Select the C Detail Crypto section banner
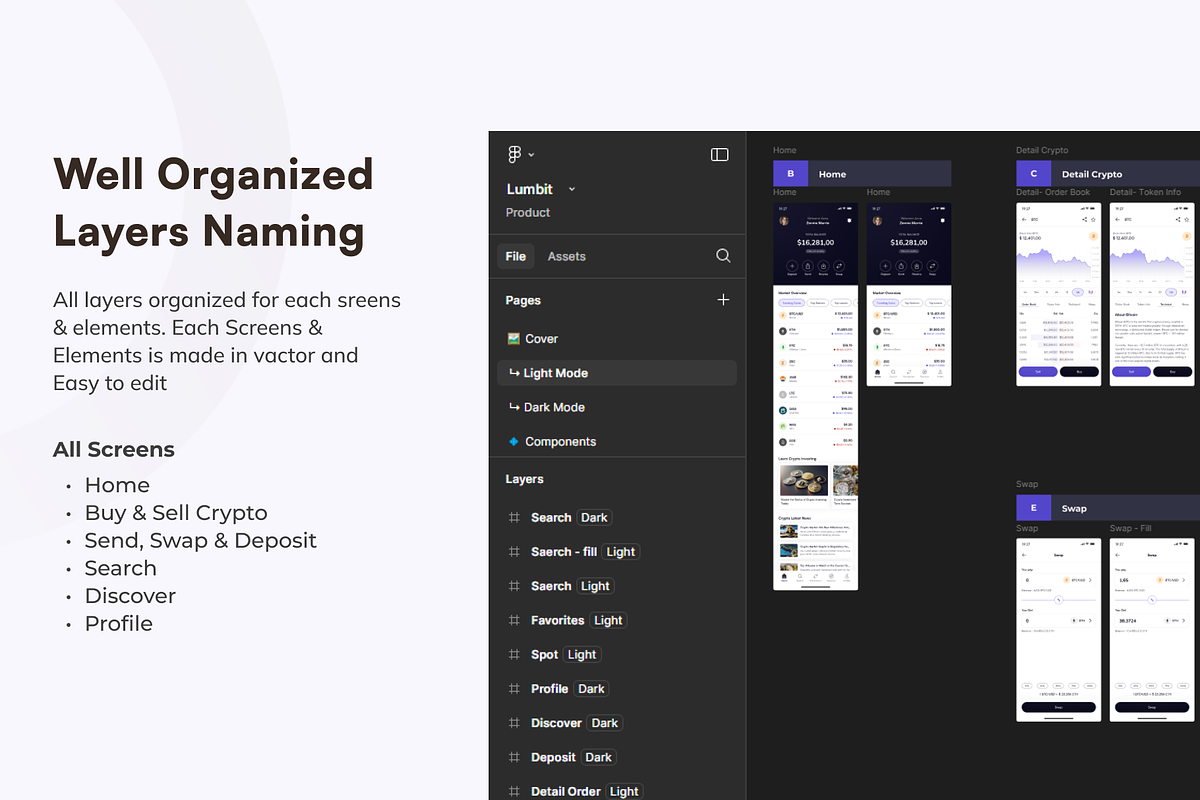Viewport: 1200px width, 800px height. tap(1108, 174)
